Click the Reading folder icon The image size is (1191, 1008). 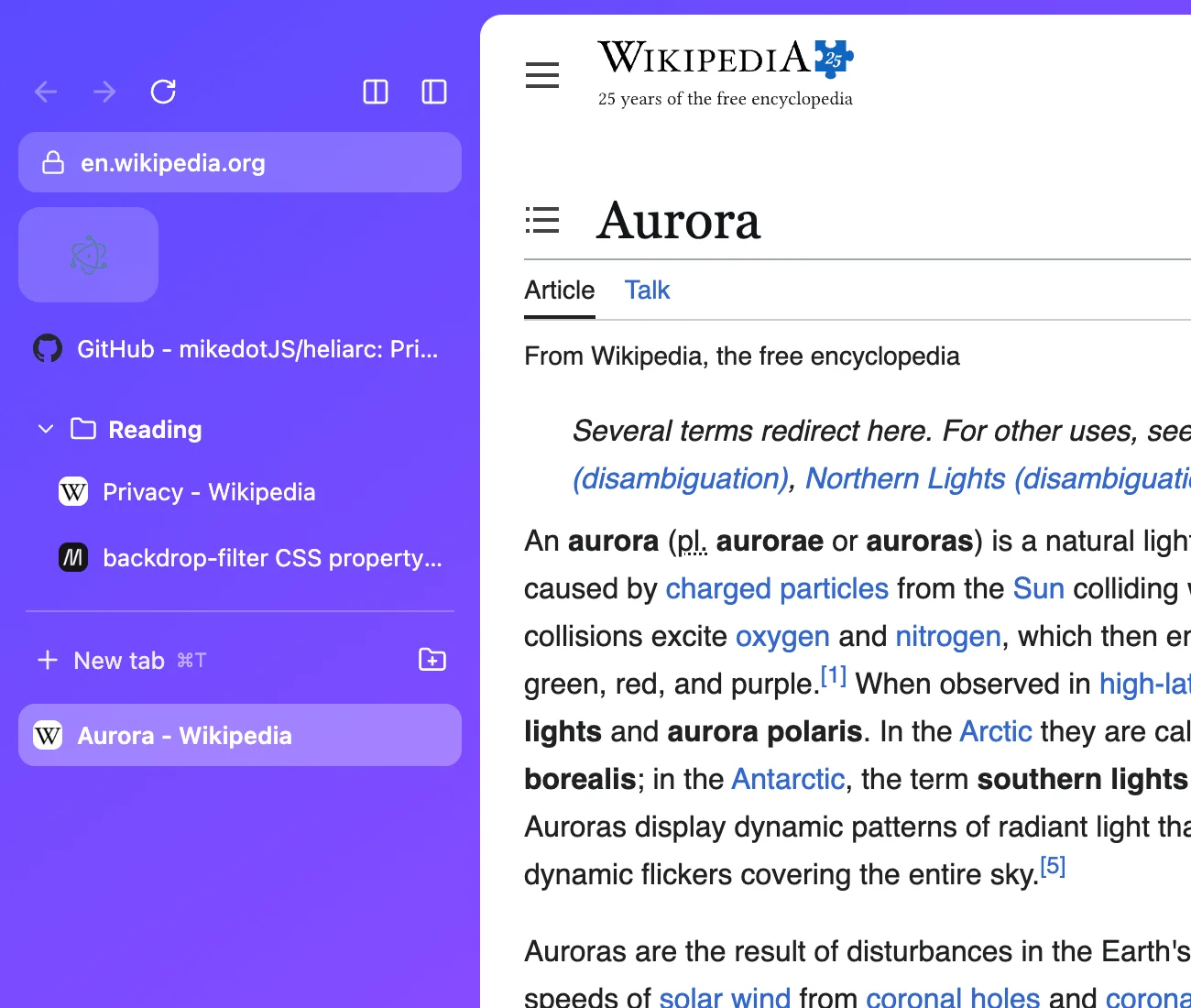tap(83, 429)
